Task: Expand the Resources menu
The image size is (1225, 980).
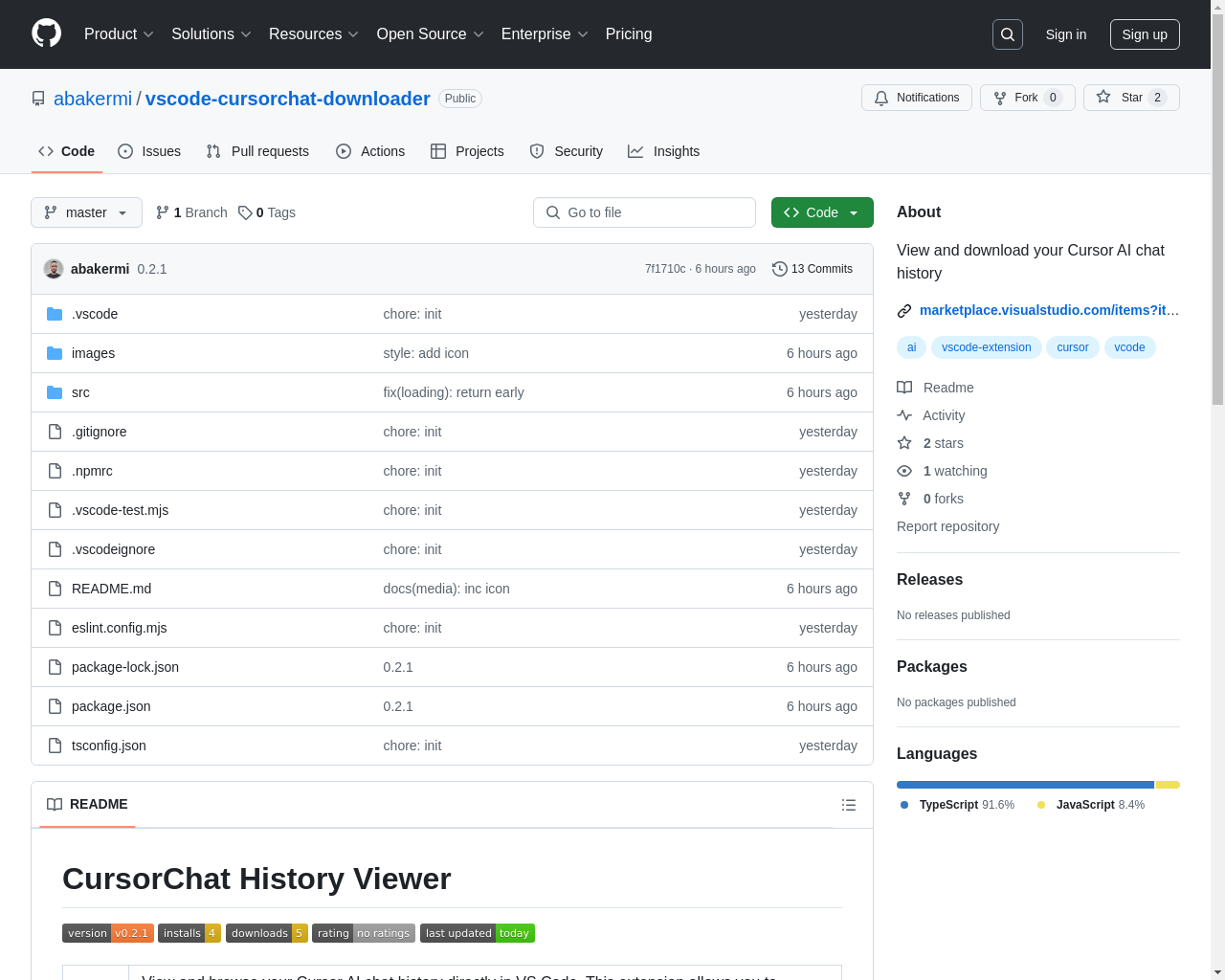Action: tap(314, 34)
